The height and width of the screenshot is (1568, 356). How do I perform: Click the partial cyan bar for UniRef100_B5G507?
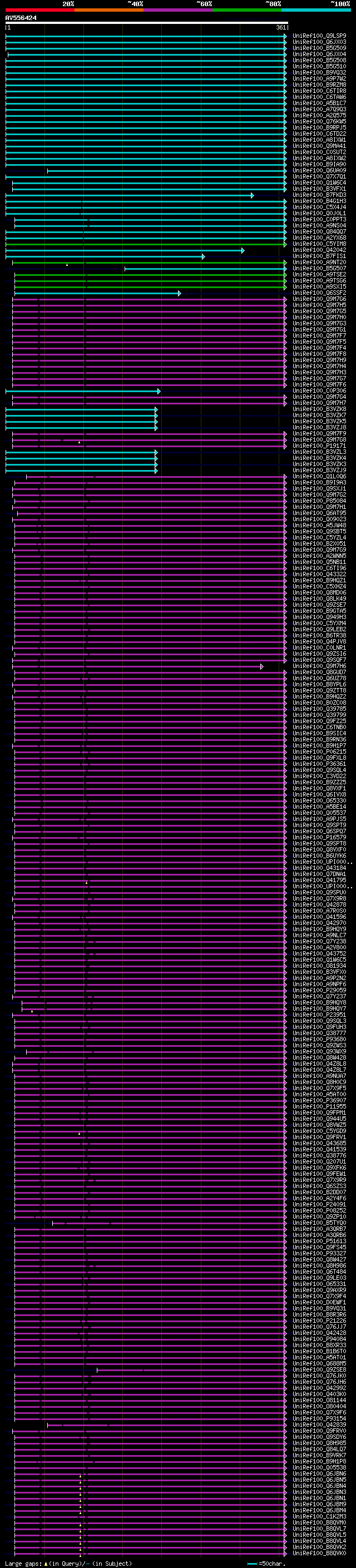click(x=206, y=269)
